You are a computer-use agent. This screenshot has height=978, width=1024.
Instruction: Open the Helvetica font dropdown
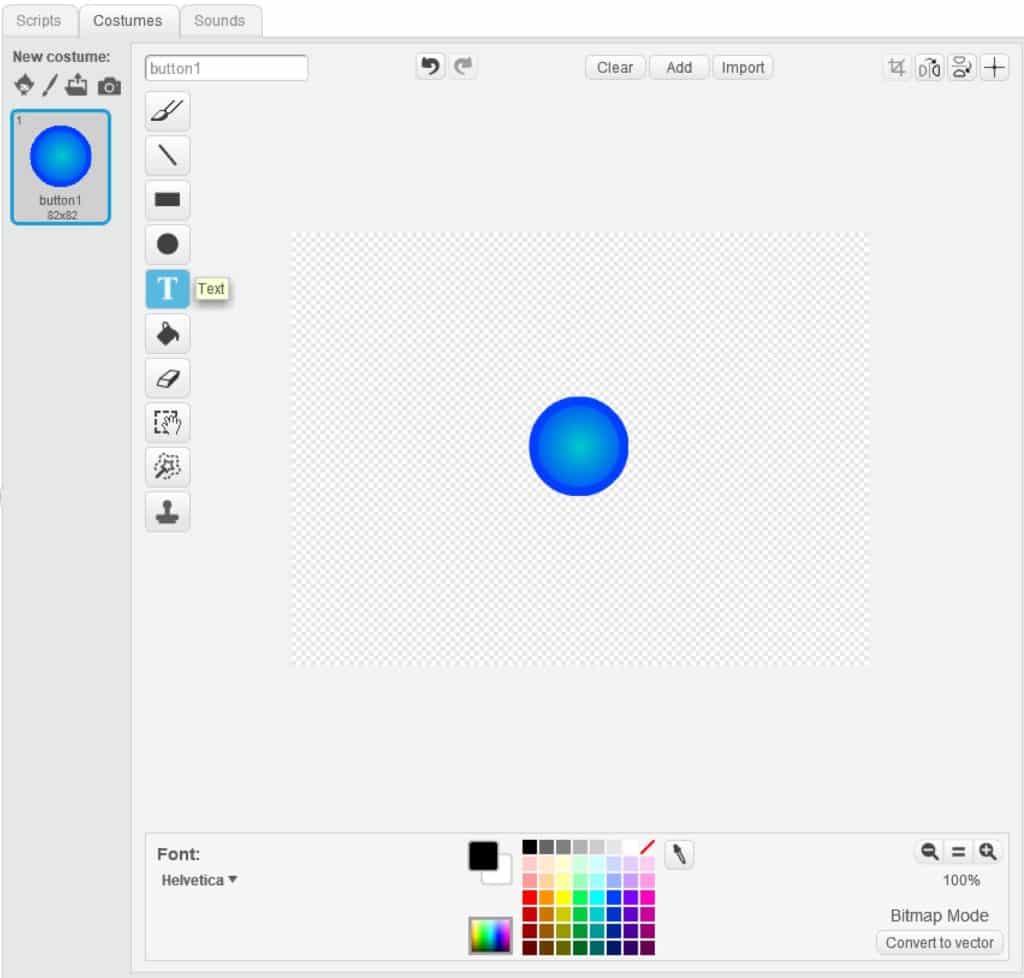(199, 880)
